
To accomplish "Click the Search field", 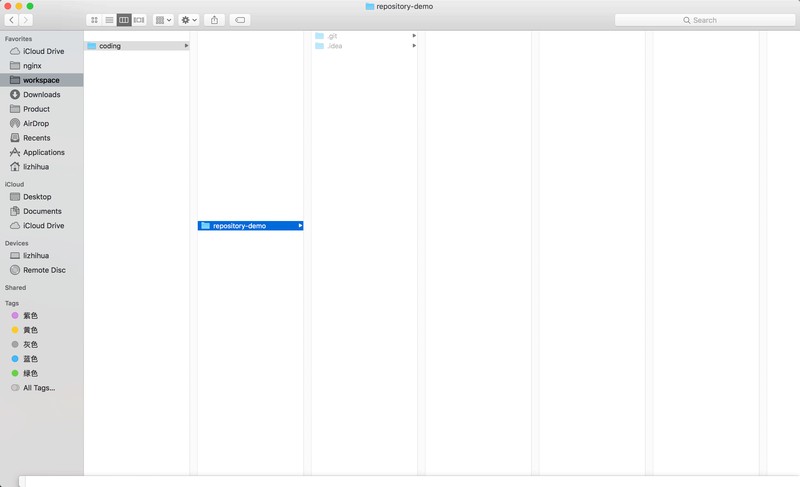I will 705,20.
